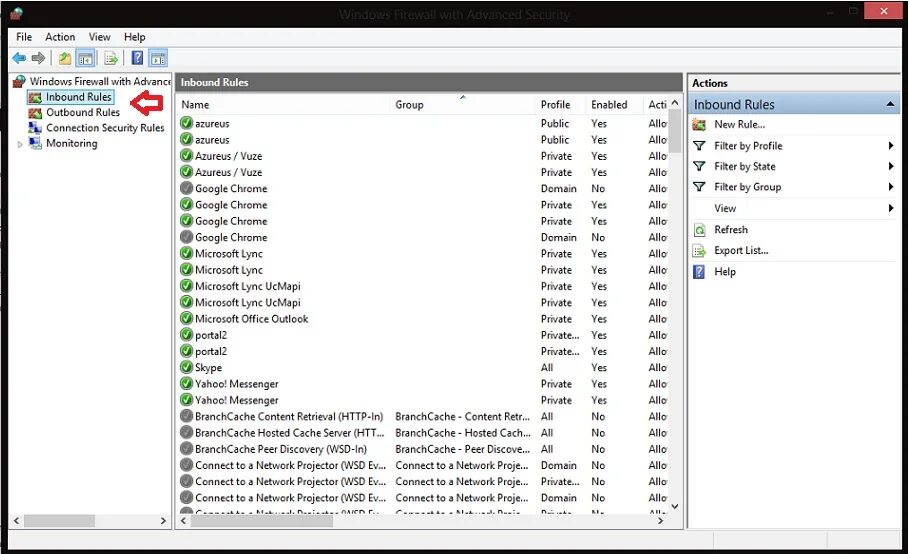Select the BranchCache Content Retrieval (HTTP-In) rule
Viewport: 909px width, 554px height.
(x=289, y=416)
